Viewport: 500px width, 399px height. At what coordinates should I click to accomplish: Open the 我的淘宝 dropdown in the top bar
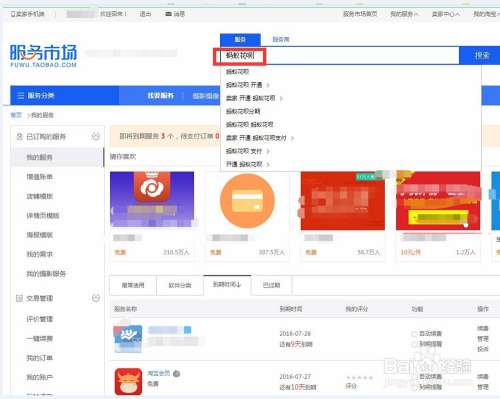pyautogui.click(x=487, y=14)
